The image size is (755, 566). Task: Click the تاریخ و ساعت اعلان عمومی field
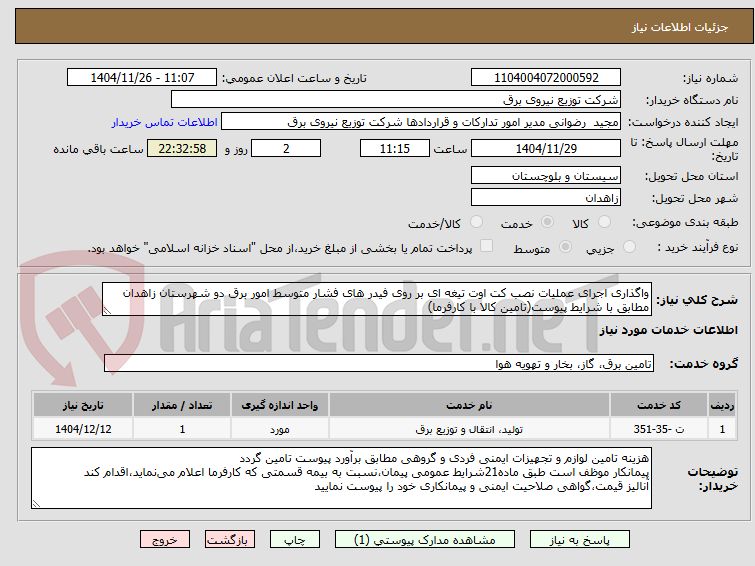pos(142,77)
